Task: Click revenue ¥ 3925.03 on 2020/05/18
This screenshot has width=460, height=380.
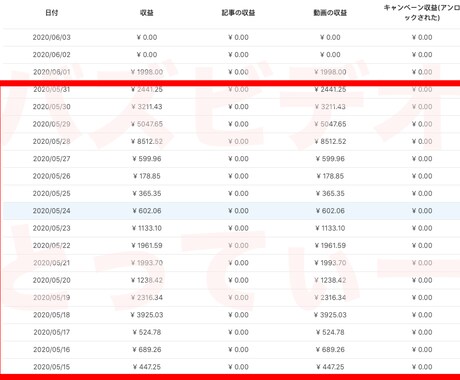Action: [147, 315]
